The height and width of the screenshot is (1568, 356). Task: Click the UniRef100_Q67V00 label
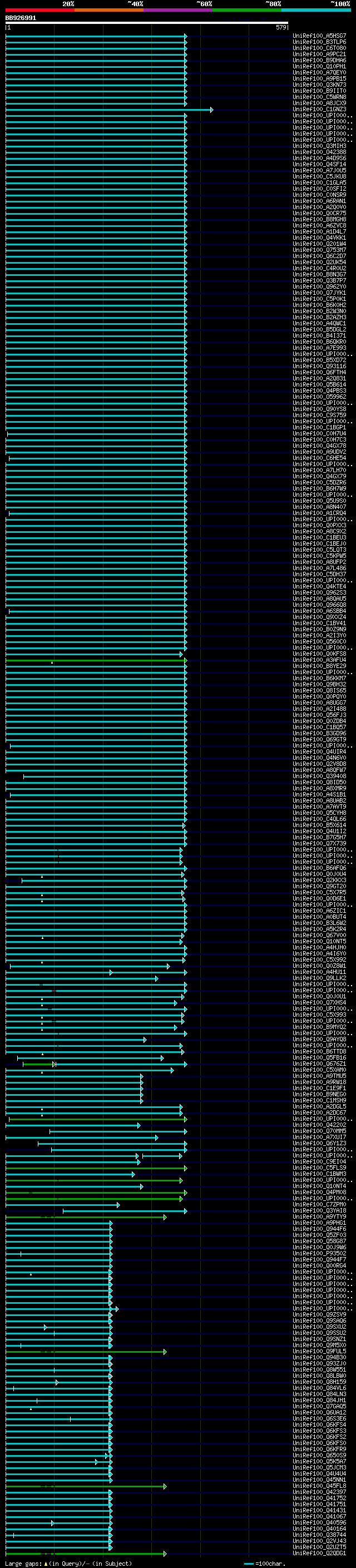pos(319,935)
